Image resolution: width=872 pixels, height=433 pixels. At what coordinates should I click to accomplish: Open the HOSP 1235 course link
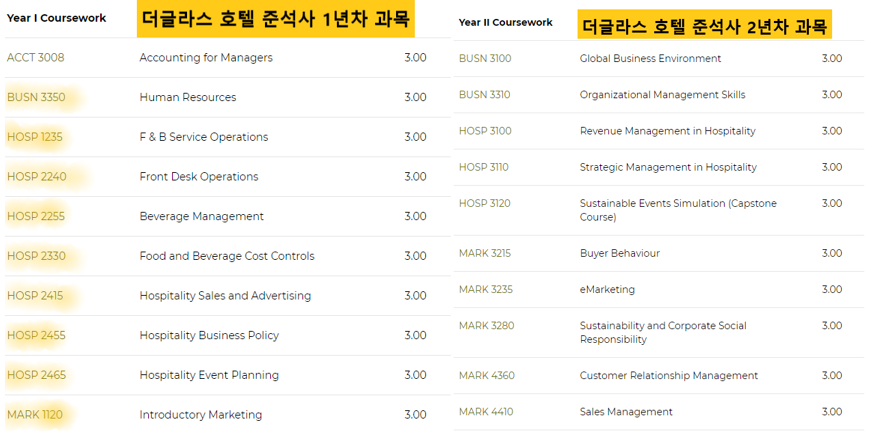coord(34,137)
